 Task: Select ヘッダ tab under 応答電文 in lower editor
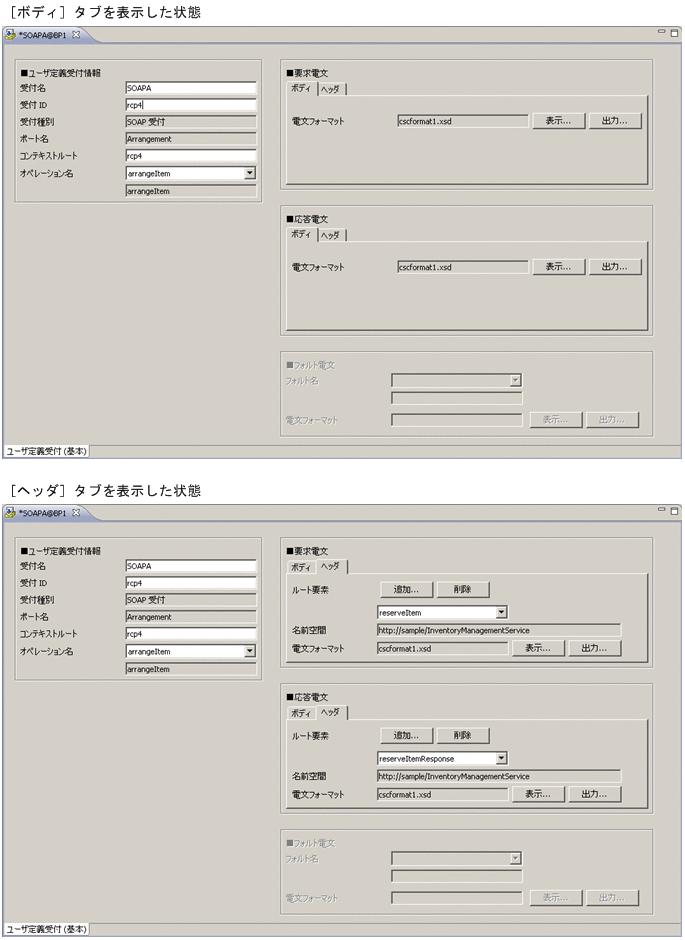point(331,712)
